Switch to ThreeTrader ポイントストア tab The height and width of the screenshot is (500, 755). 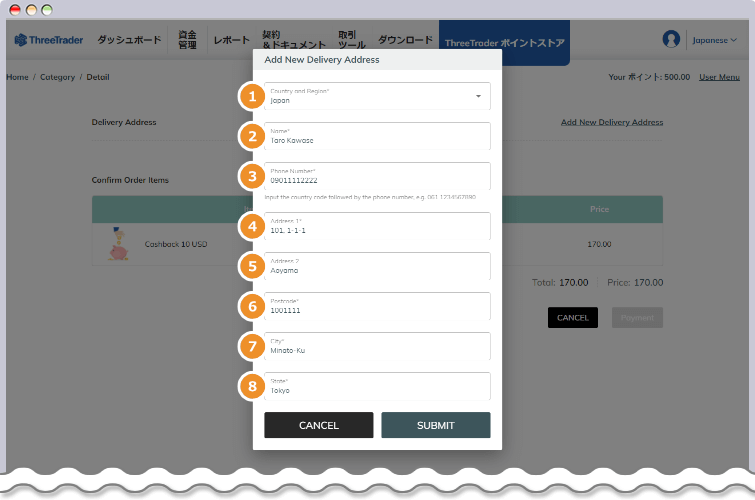[x=504, y=43]
